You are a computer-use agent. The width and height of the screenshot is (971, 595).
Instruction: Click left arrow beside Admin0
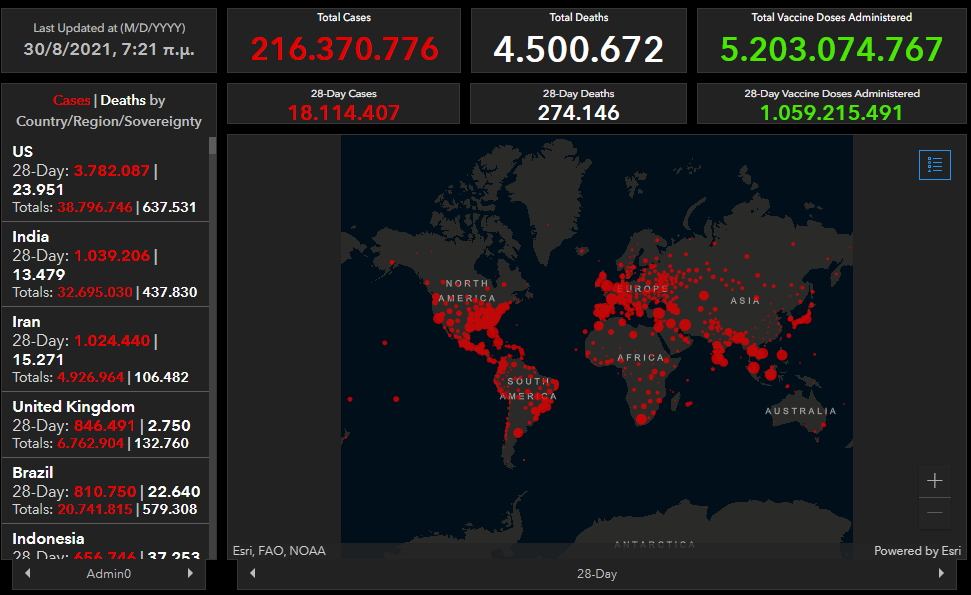pyautogui.click(x=27, y=574)
